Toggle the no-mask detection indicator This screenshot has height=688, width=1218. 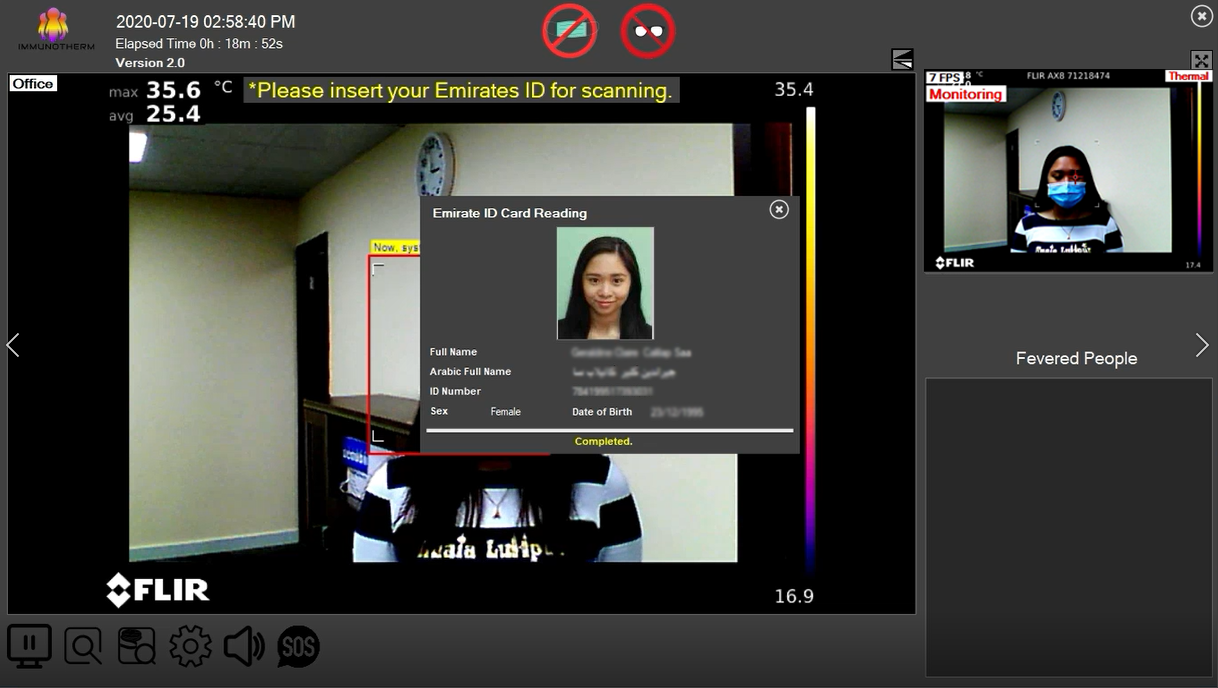click(x=570, y=31)
